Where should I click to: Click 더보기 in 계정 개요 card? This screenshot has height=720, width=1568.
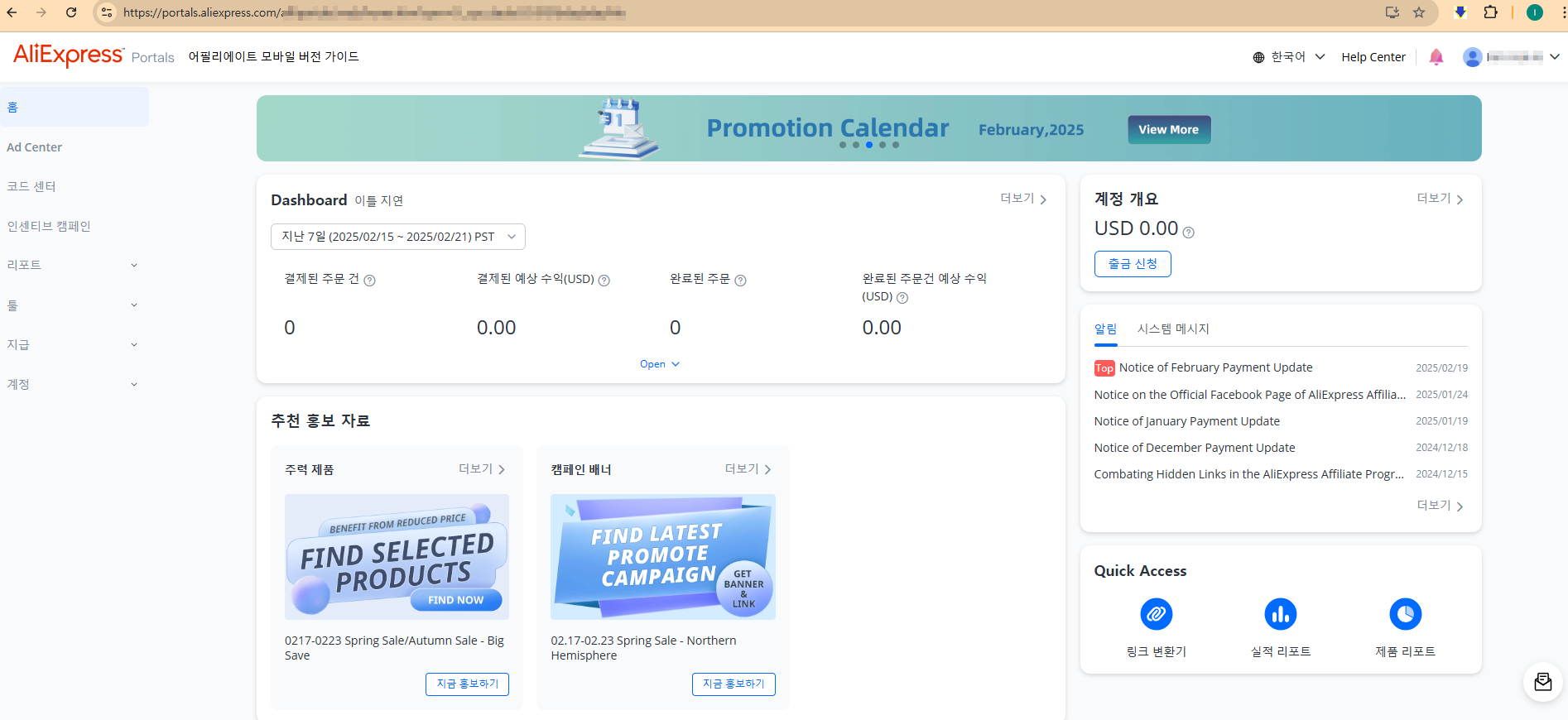tap(1440, 199)
